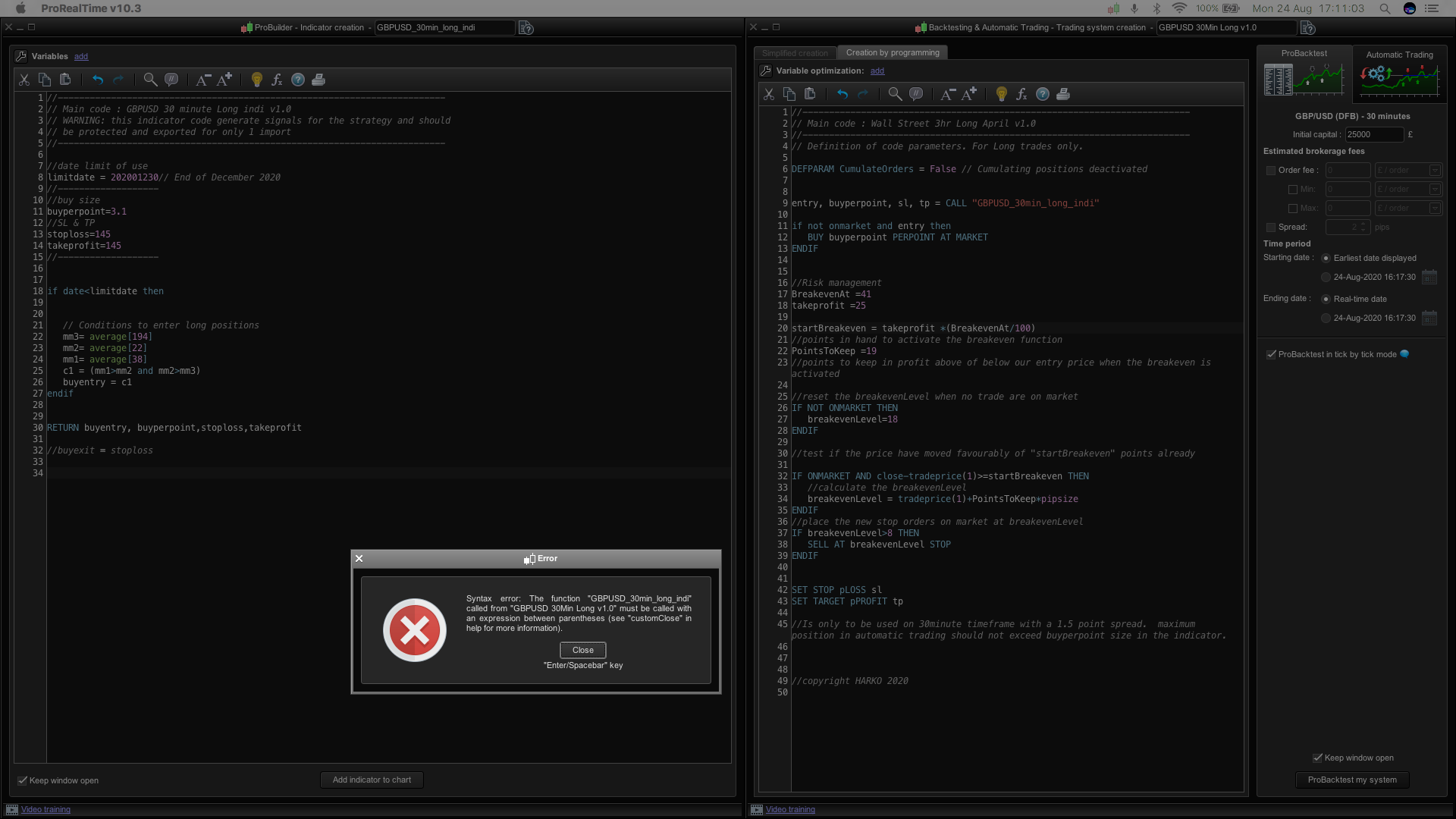The height and width of the screenshot is (819, 1456).
Task: Decrease font size in ProBuilder editor
Action: pos(203,80)
